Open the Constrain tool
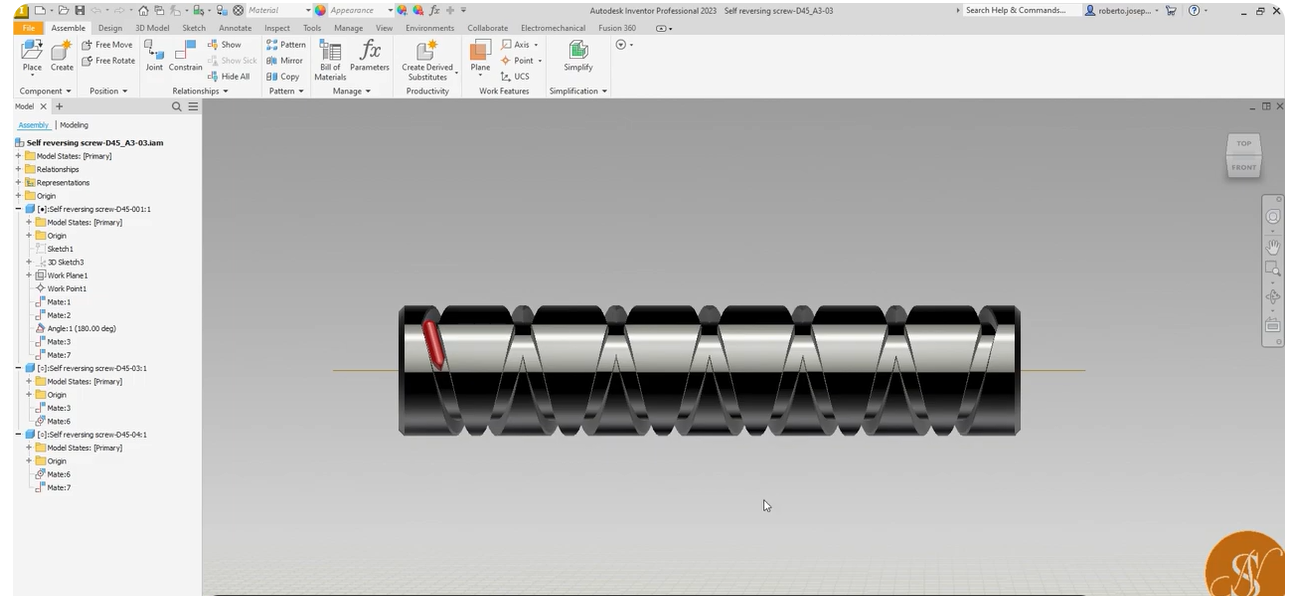 point(185,56)
